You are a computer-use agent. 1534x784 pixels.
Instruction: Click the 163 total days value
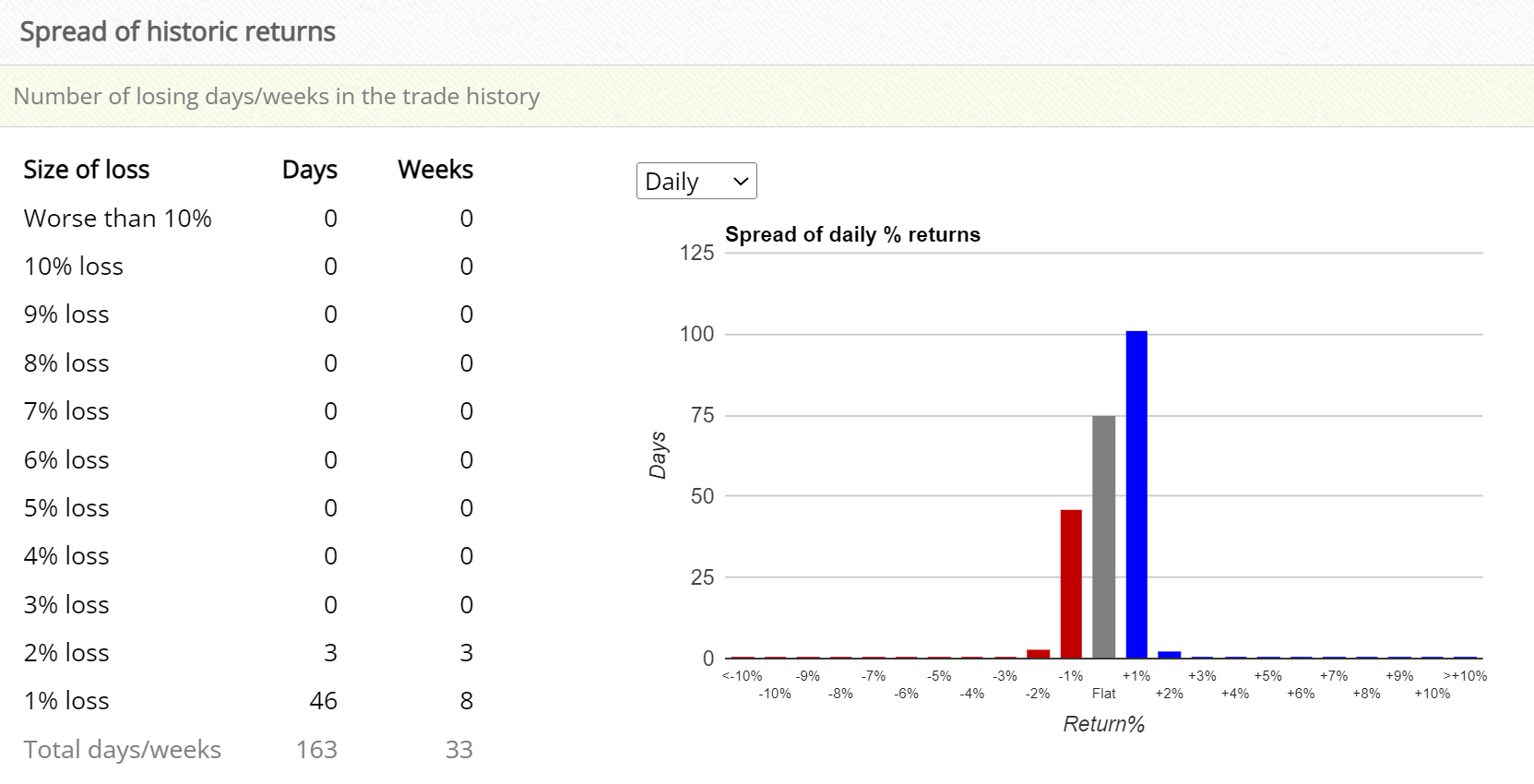click(316, 749)
